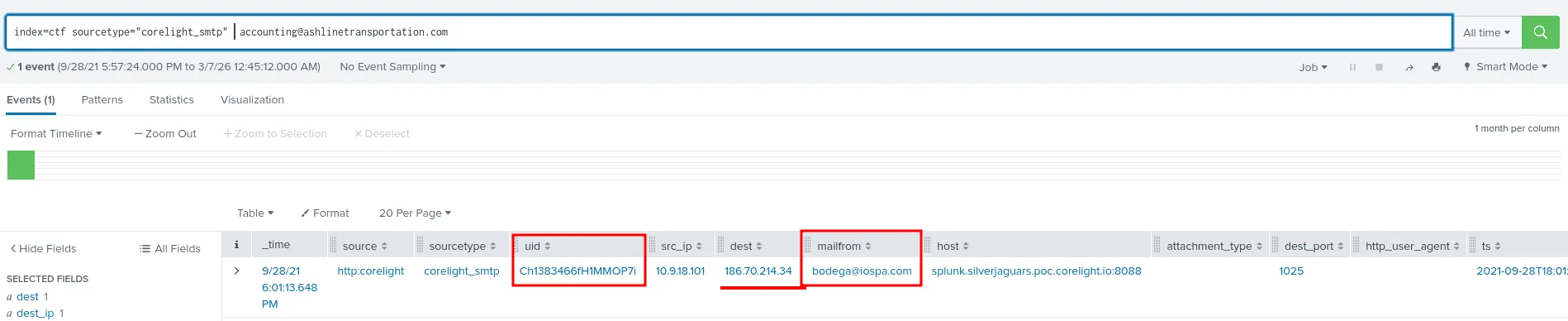Sort by the sourcetype column
The width and height of the screenshot is (1568, 321).
pyautogui.click(x=463, y=246)
